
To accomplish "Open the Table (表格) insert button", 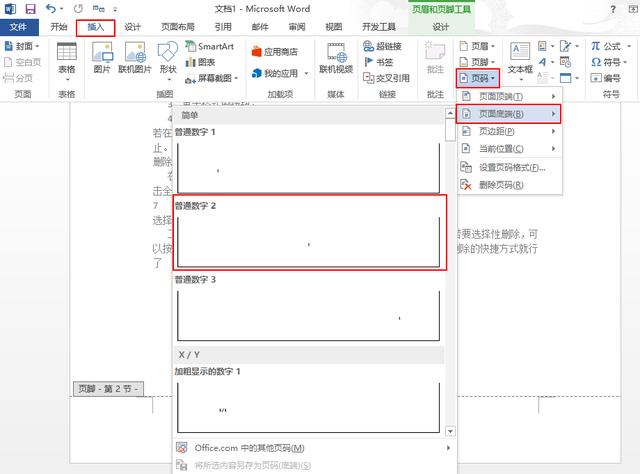I will [67, 62].
